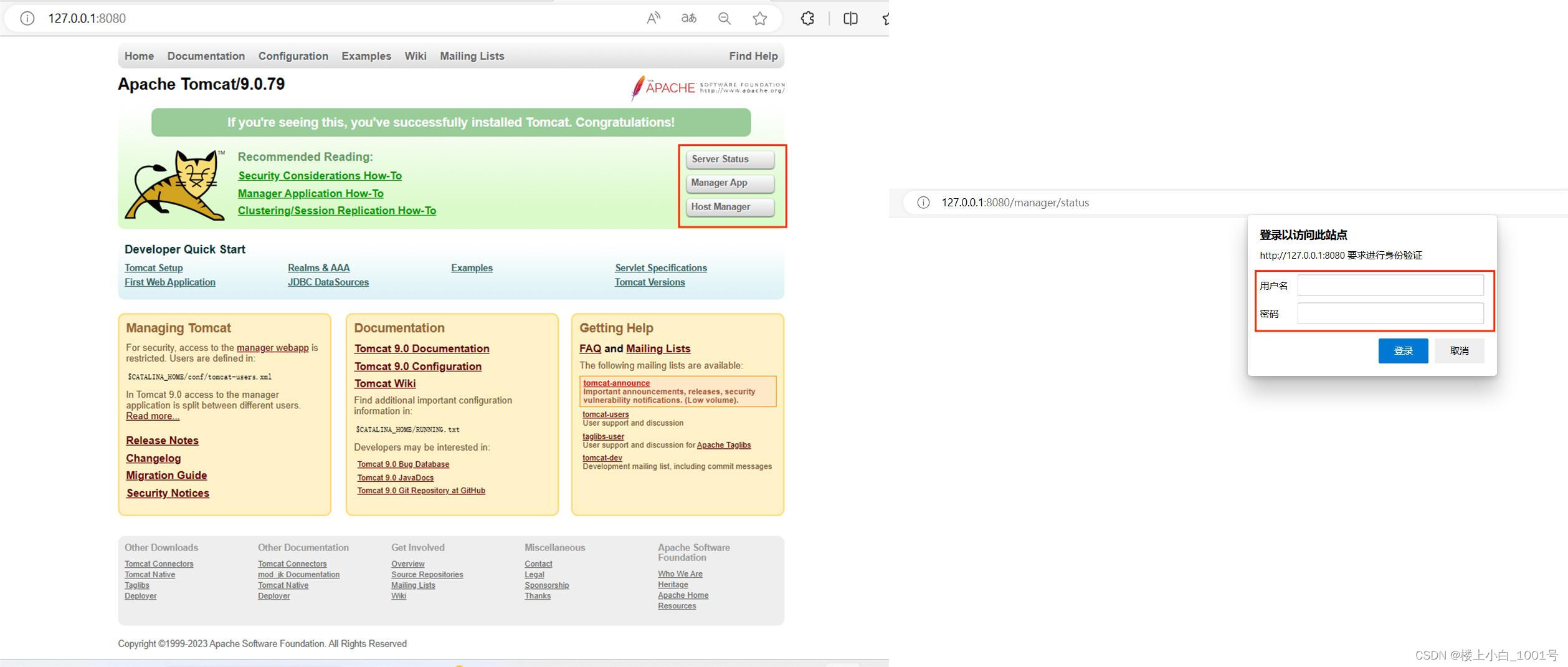1568x667 pixels.
Task: Click the site info icon beside manager/status URL
Action: (x=923, y=203)
